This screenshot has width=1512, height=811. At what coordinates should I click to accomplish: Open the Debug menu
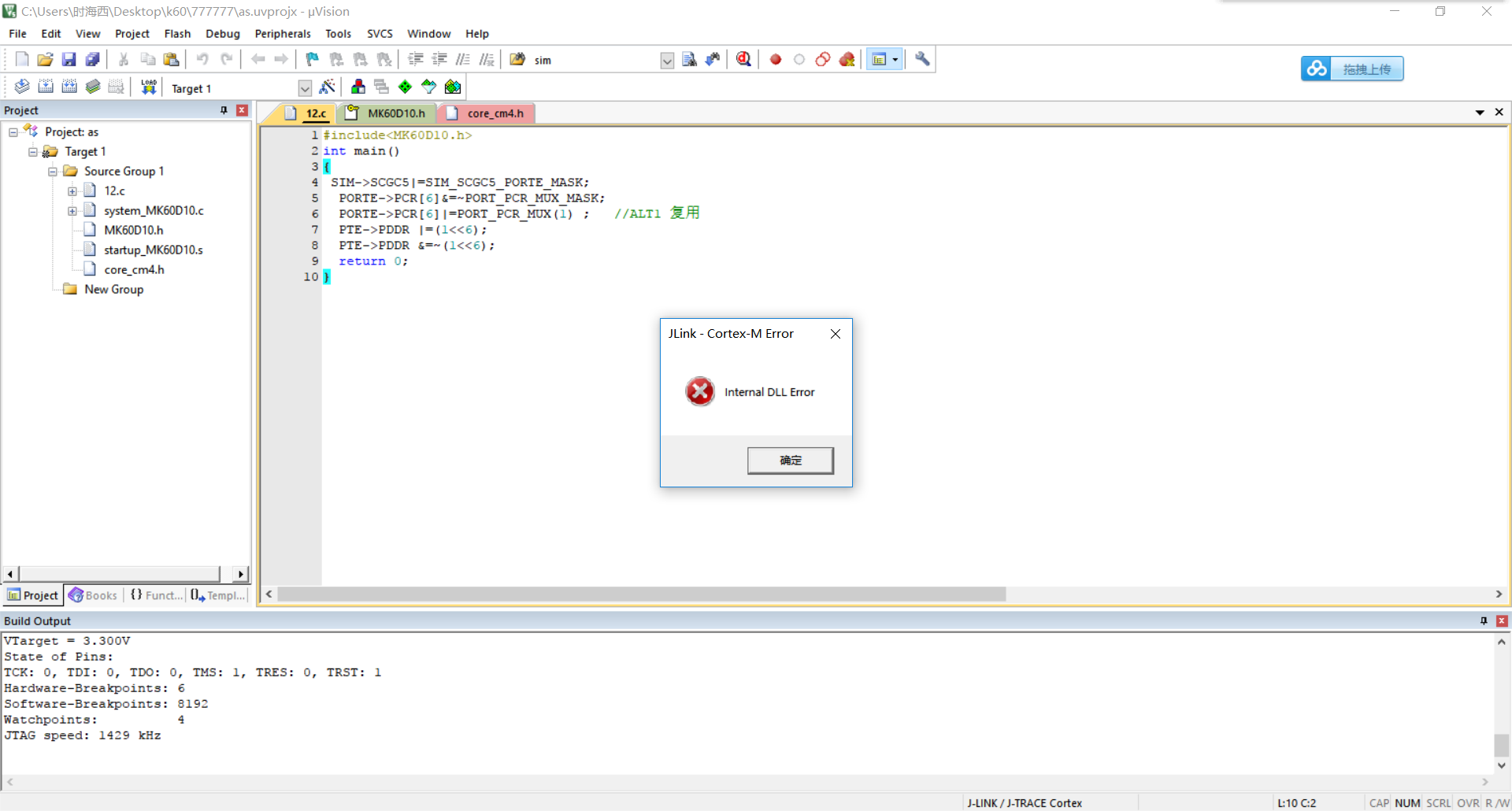pyautogui.click(x=223, y=34)
